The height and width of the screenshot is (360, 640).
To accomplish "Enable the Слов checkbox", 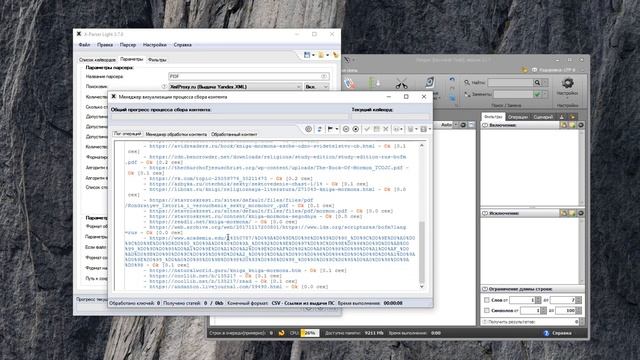I will click(487, 300).
